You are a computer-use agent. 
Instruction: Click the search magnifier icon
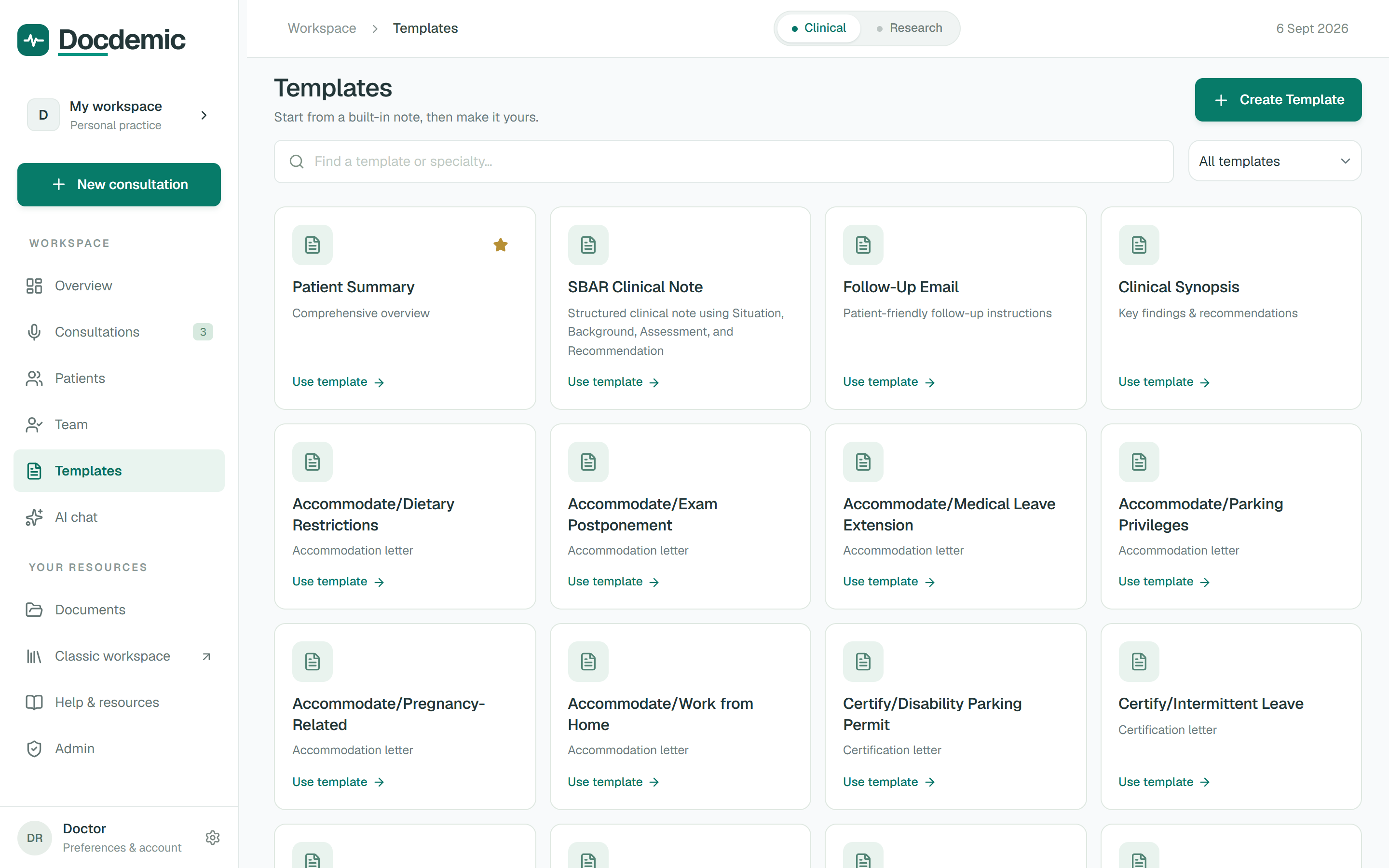pyautogui.click(x=297, y=162)
